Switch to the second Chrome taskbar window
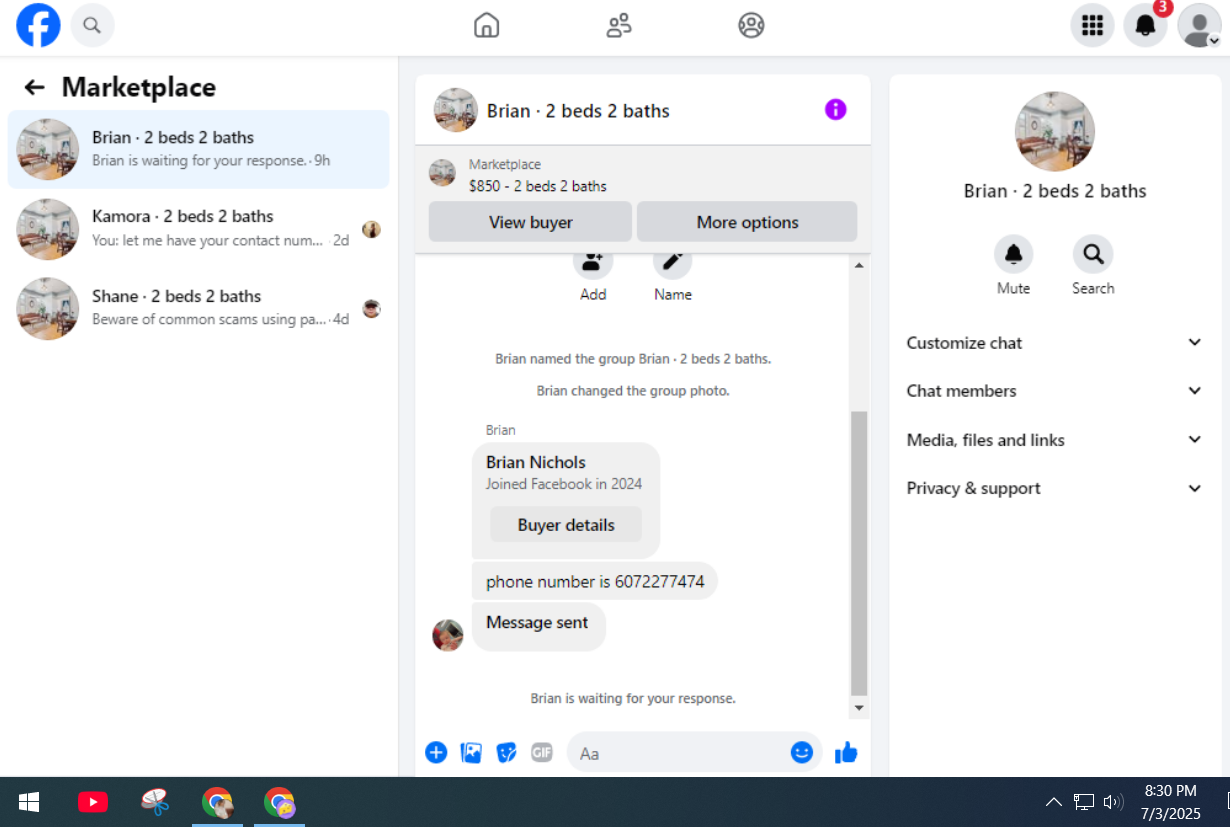The height and width of the screenshot is (827, 1230). pyautogui.click(x=279, y=802)
